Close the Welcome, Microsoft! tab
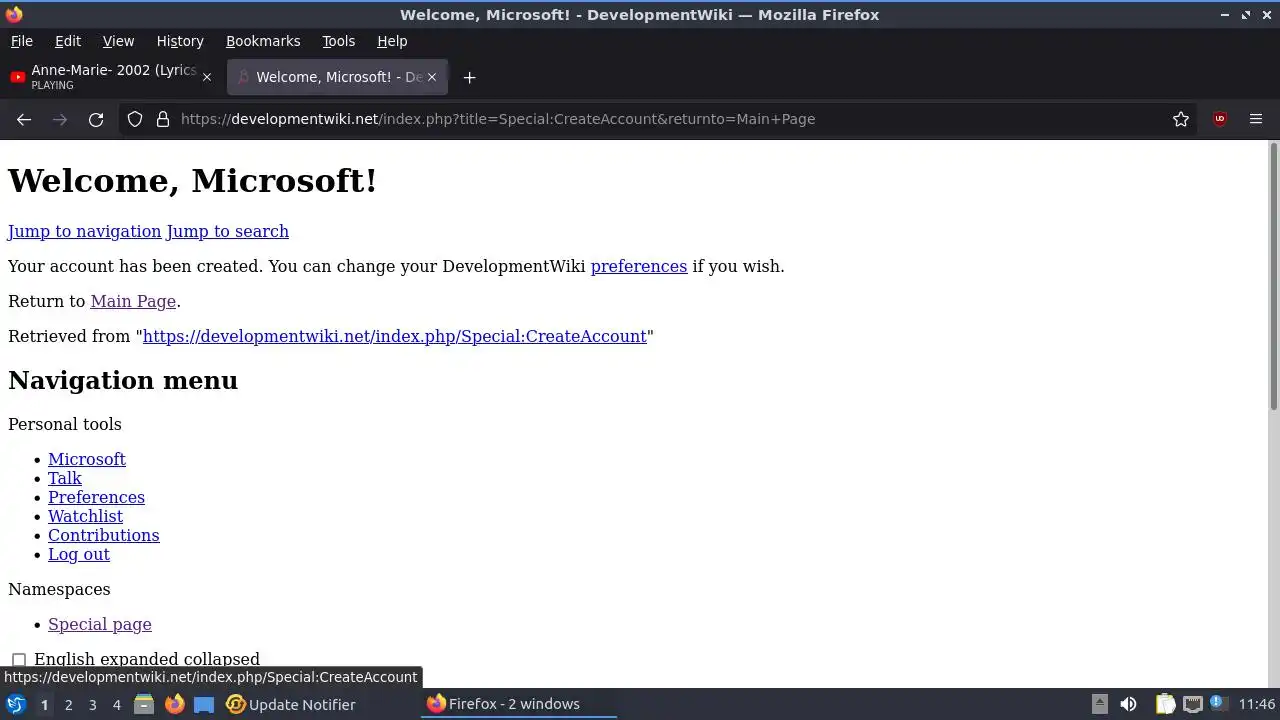This screenshot has width=1280, height=720. pyautogui.click(x=433, y=77)
